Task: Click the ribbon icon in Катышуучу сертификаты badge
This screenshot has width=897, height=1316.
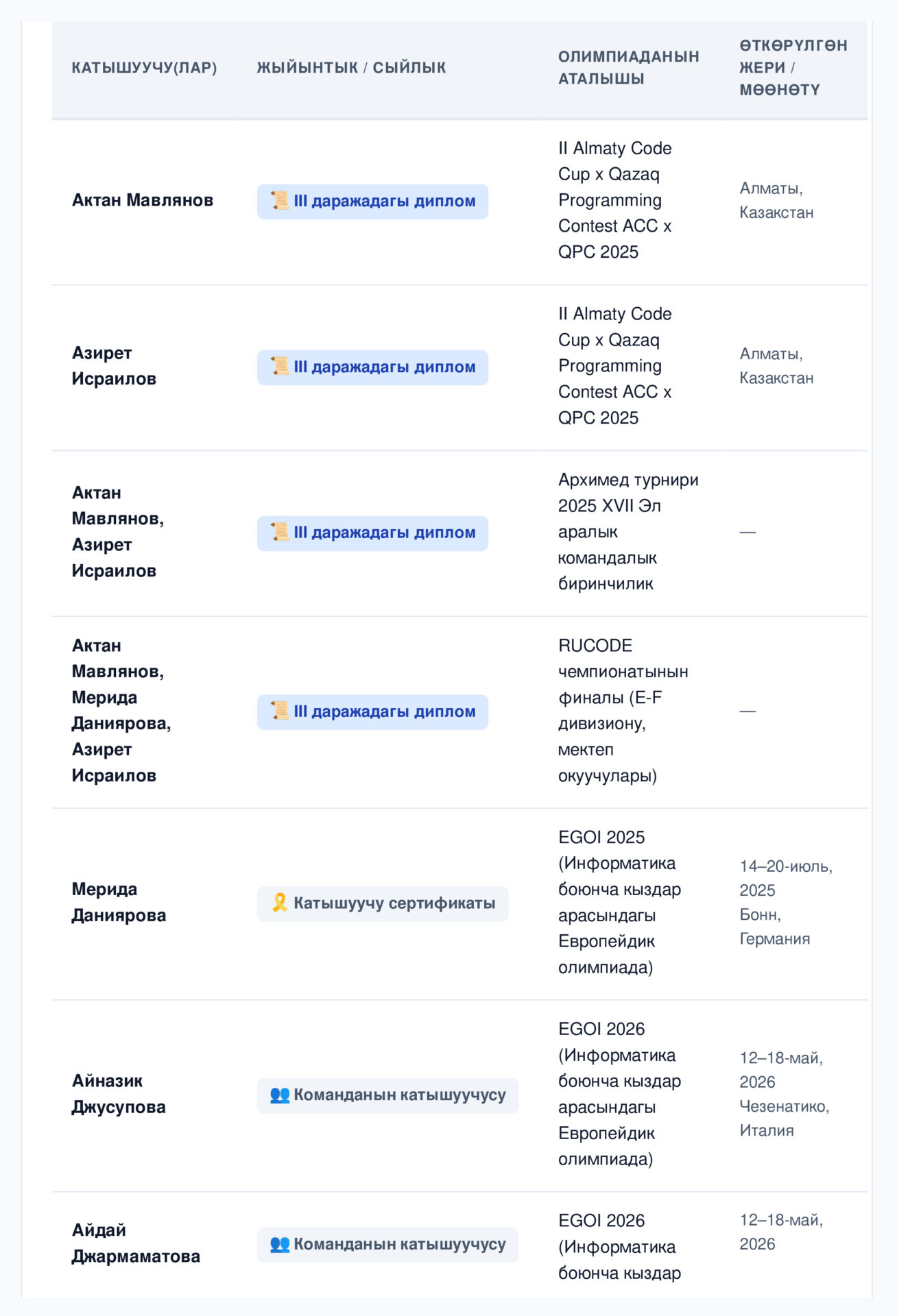Action: [x=279, y=903]
